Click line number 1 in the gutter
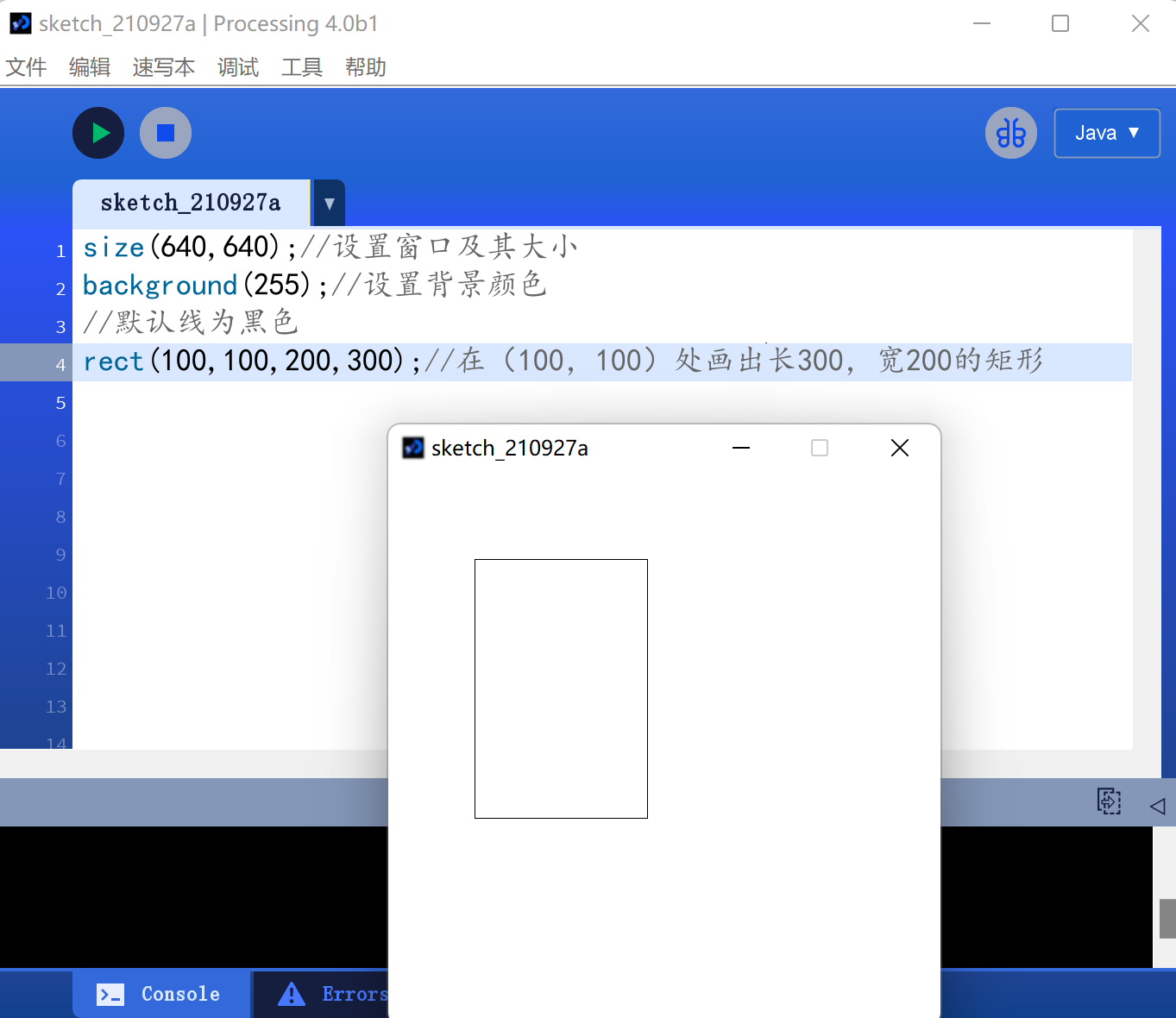1176x1018 pixels. [60, 251]
